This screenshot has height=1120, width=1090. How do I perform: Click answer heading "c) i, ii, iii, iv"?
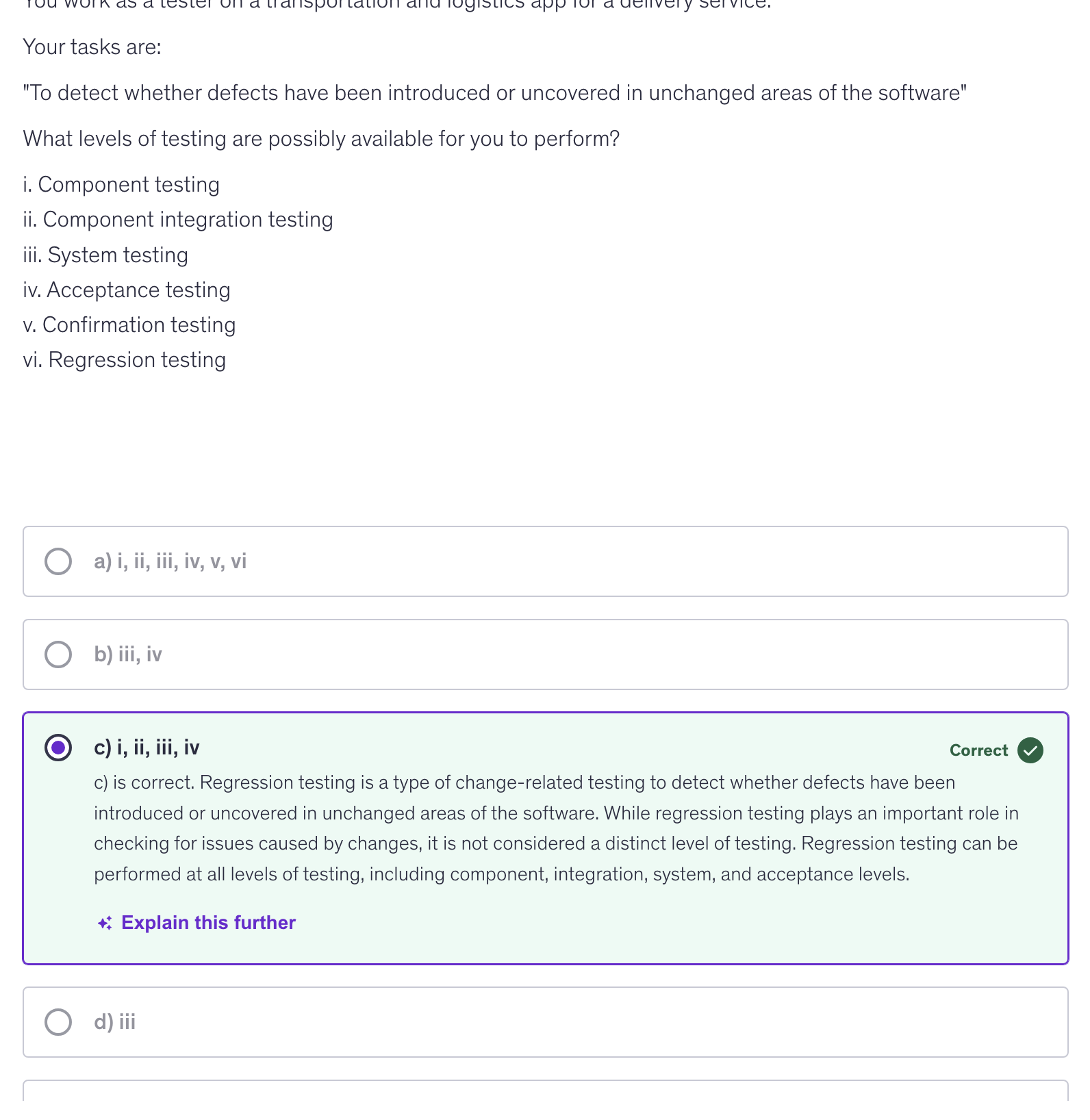point(147,748)
